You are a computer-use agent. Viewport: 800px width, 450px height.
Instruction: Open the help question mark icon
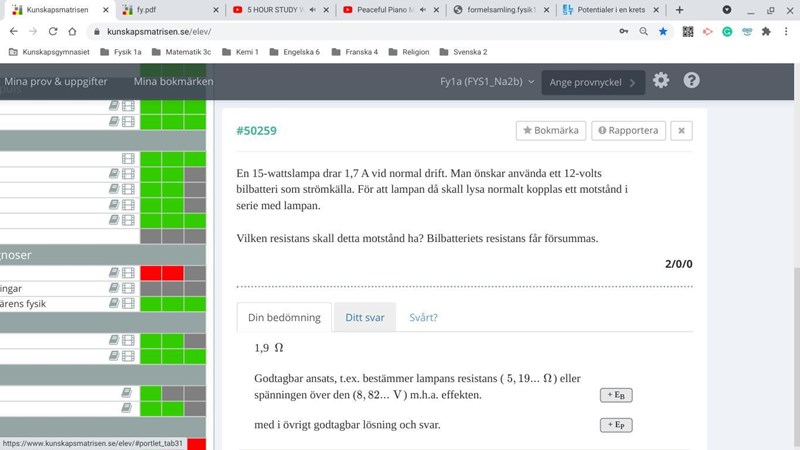pos(691,81)
